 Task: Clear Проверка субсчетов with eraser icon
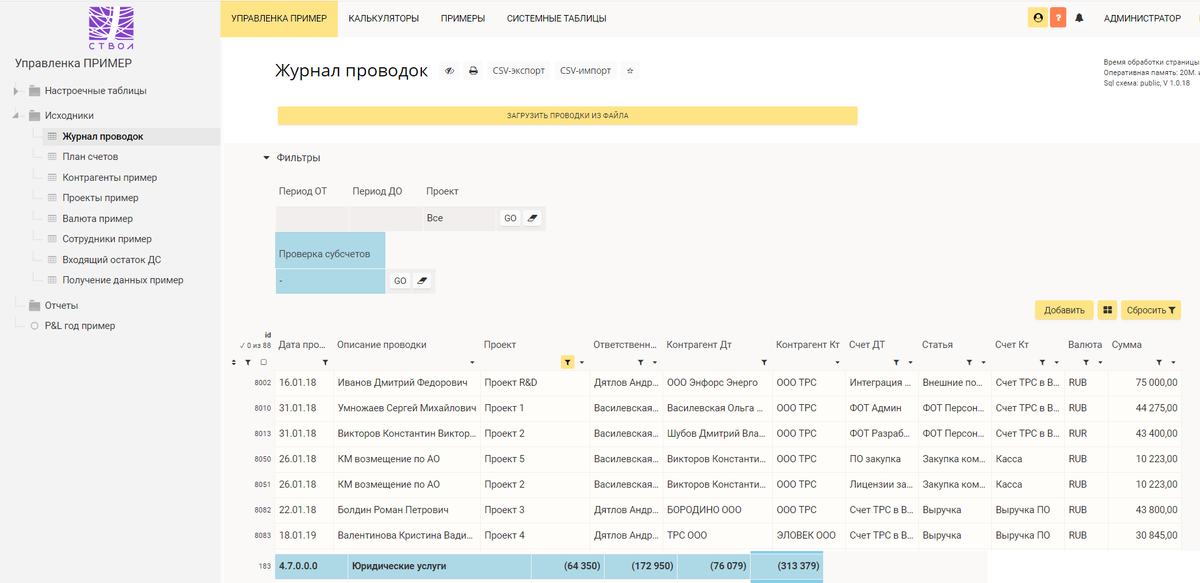[x=422, y=281]
